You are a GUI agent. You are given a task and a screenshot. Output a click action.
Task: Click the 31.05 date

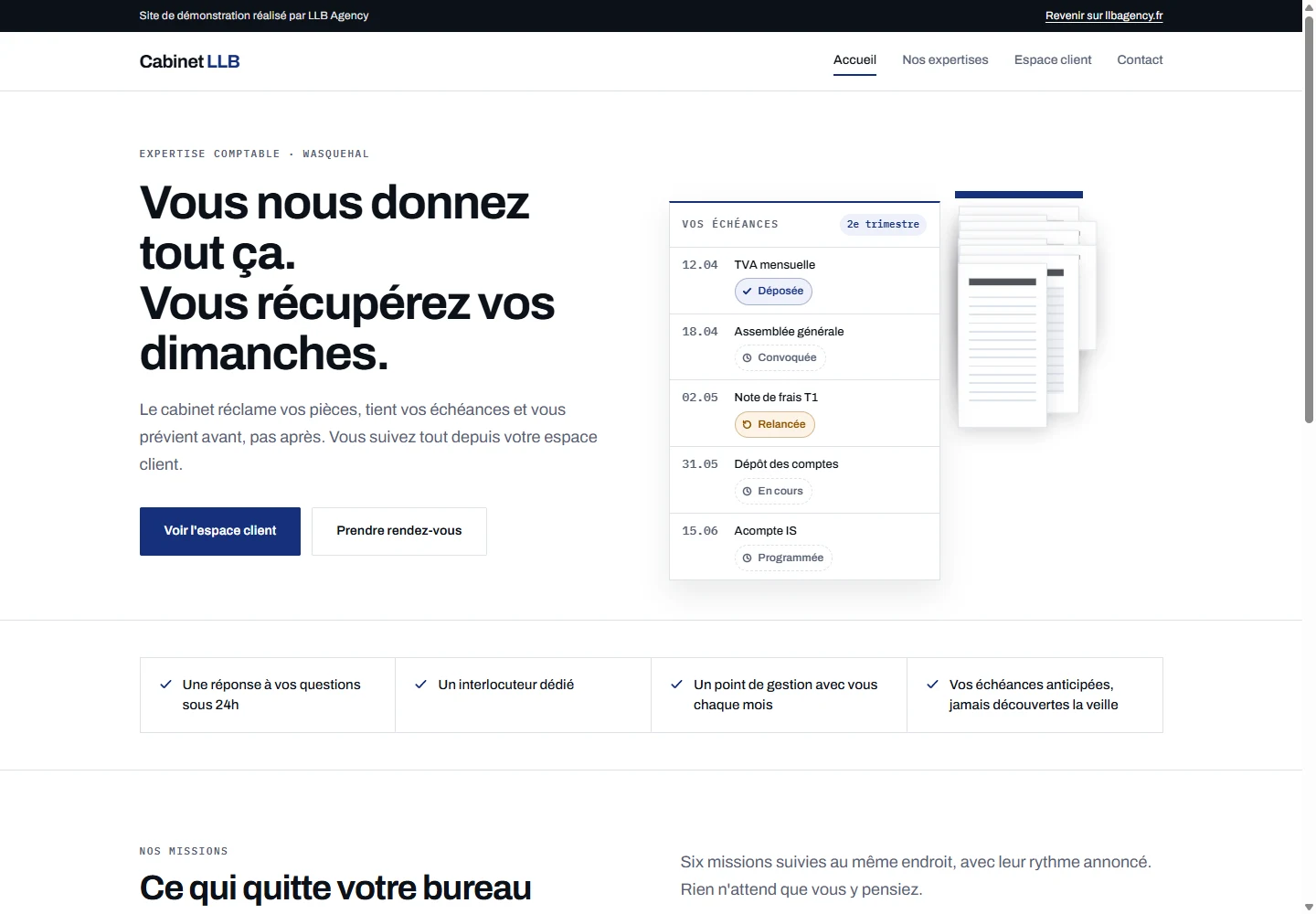[x=700, y=464]
